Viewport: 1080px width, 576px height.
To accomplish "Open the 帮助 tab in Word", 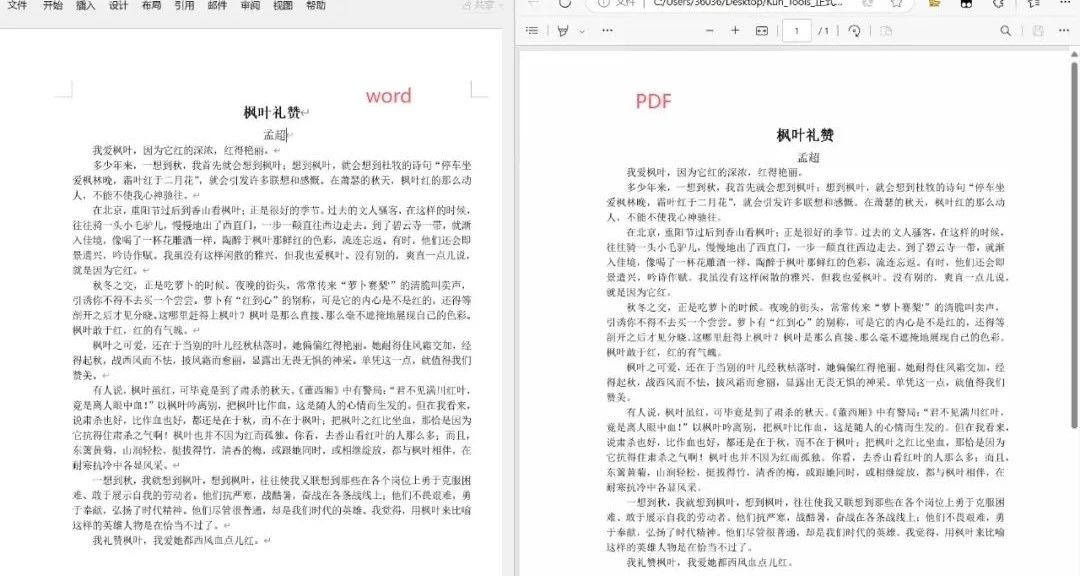I will 315,6.
